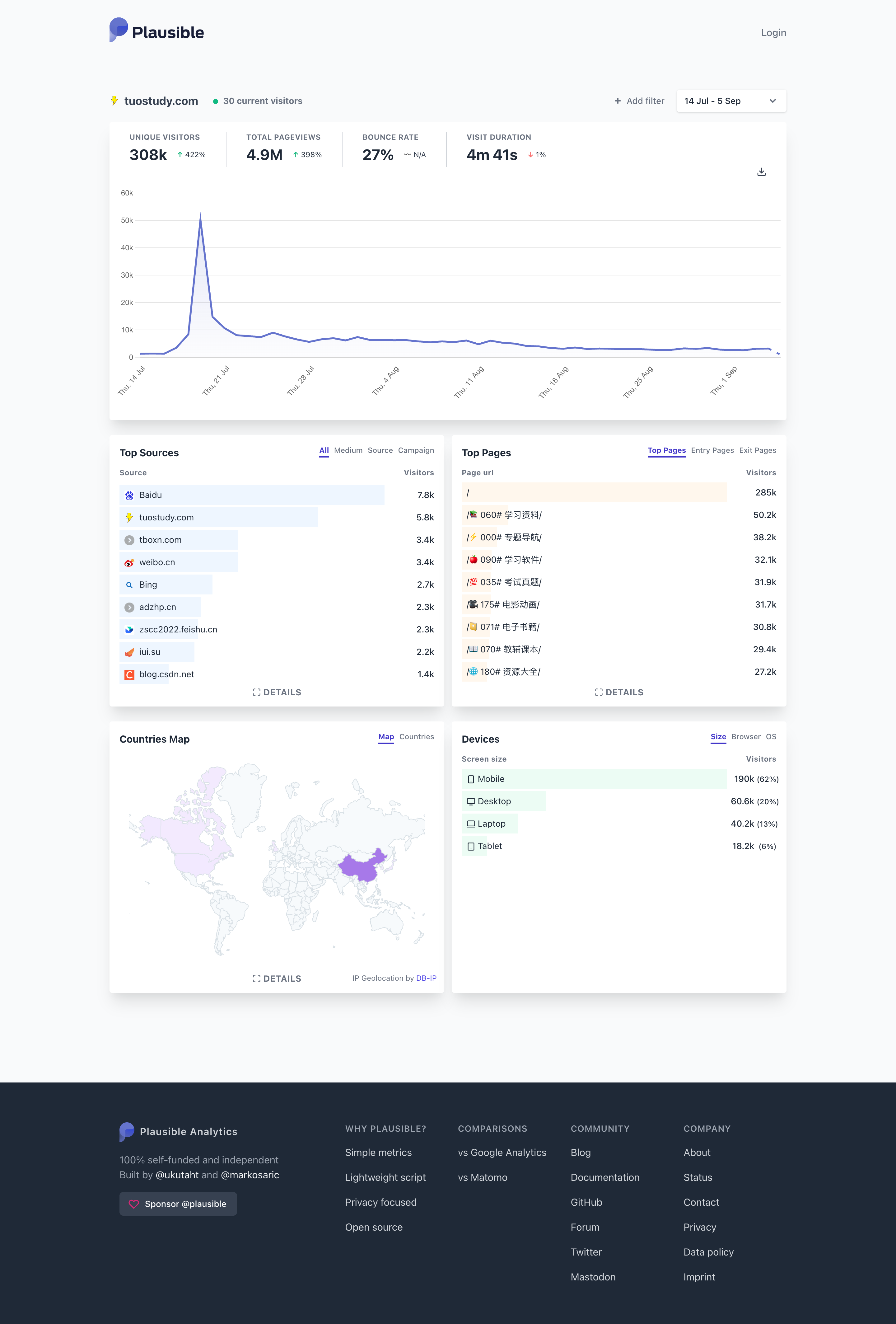
Task: Expand the Countries Map DETAILS view
Action: tap(277, 978)
